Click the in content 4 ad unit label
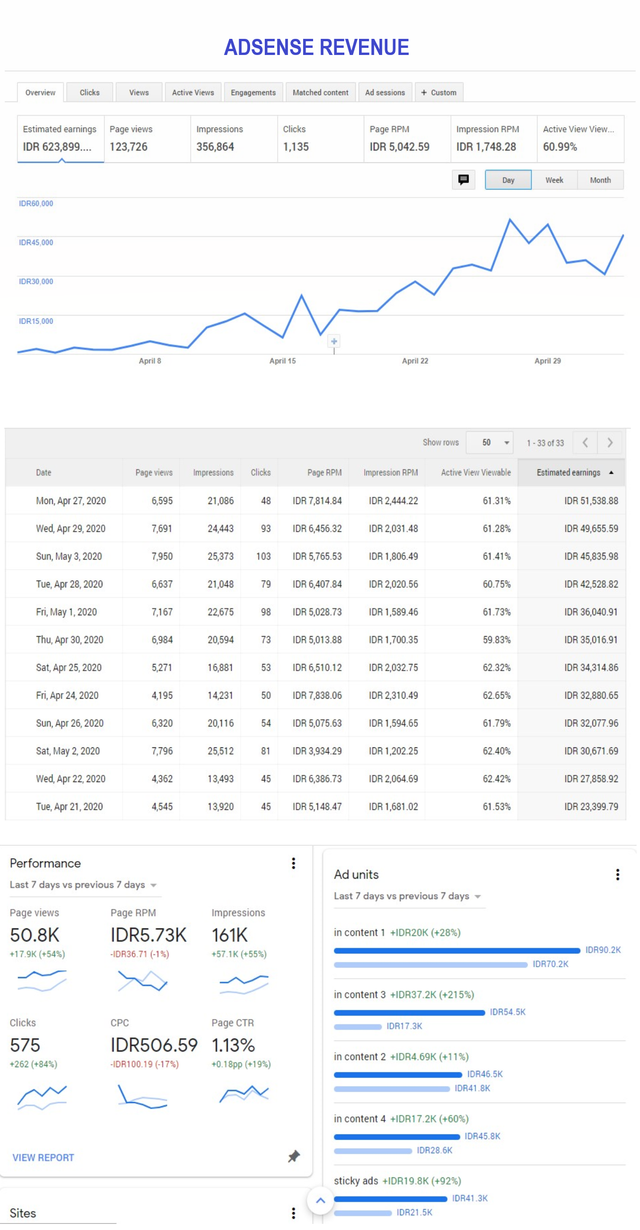The image size is (640, 1230). (x=360, y=1118)
